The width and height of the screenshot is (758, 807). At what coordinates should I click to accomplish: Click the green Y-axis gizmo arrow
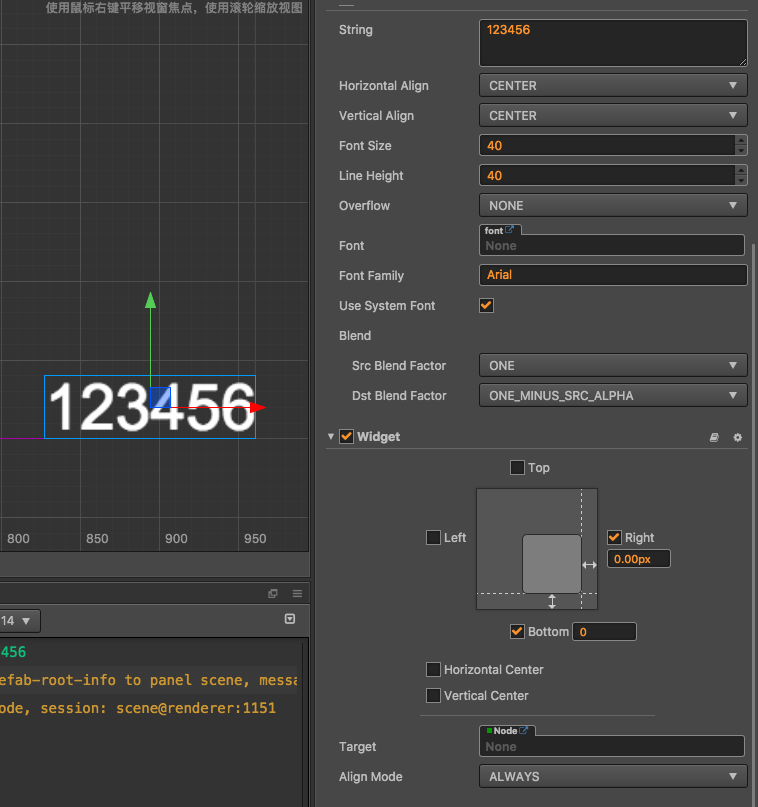[x=151, y=300]
